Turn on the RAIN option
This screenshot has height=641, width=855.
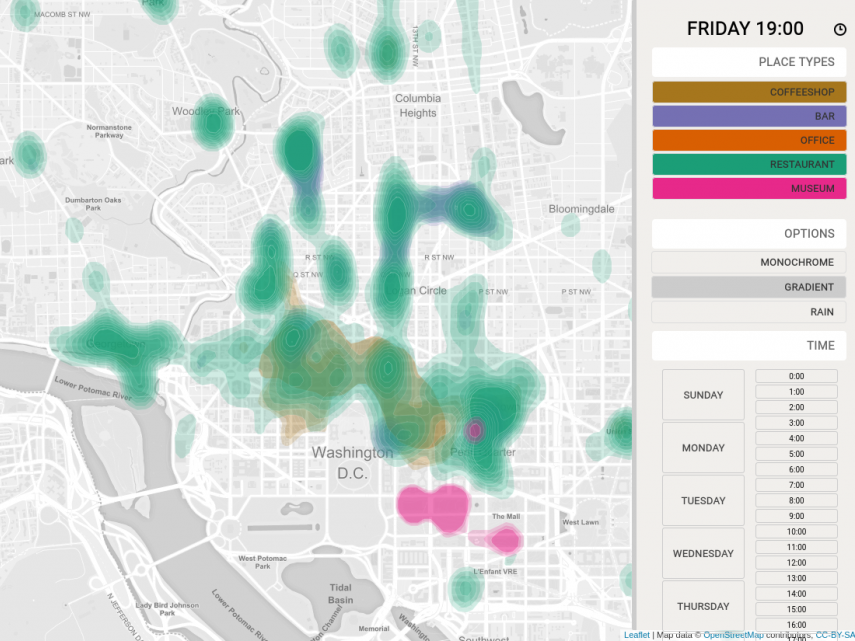(749, 312)
